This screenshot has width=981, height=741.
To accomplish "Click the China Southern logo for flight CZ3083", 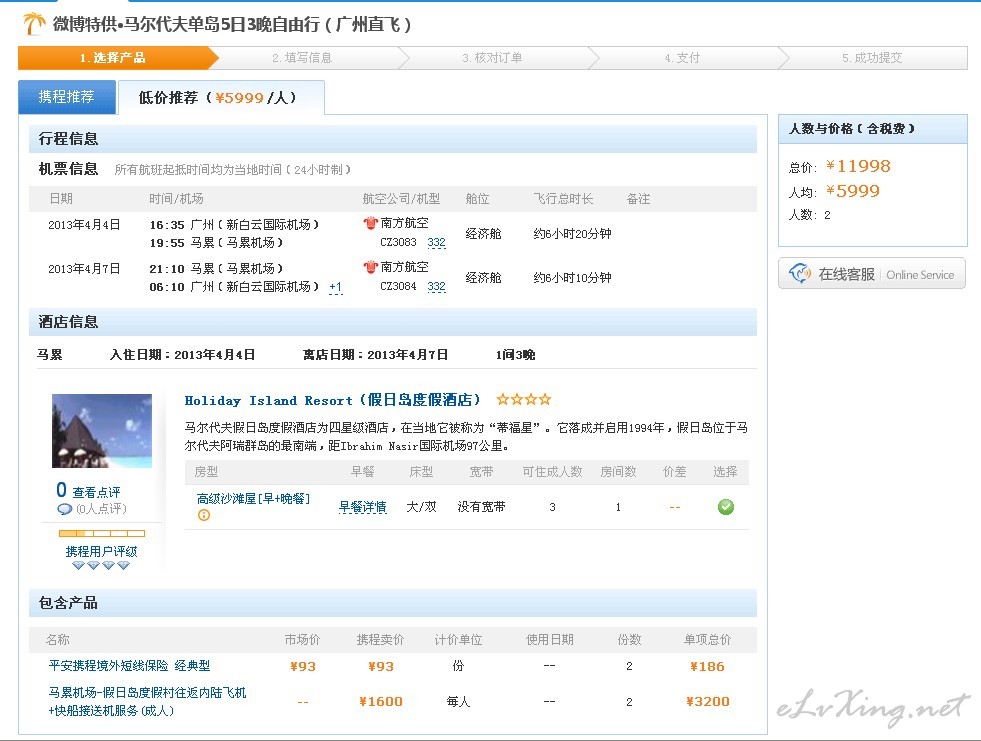I will (370, 223).
